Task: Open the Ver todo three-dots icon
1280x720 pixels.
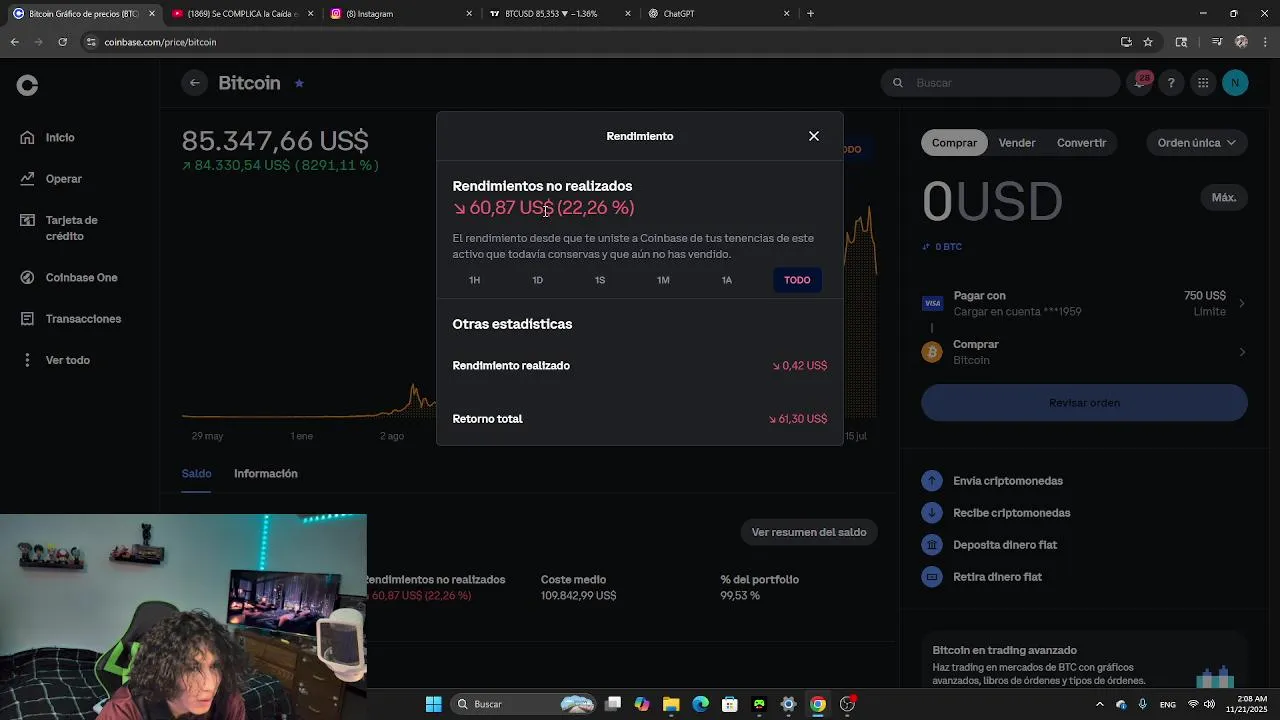Action: (27, 360)
